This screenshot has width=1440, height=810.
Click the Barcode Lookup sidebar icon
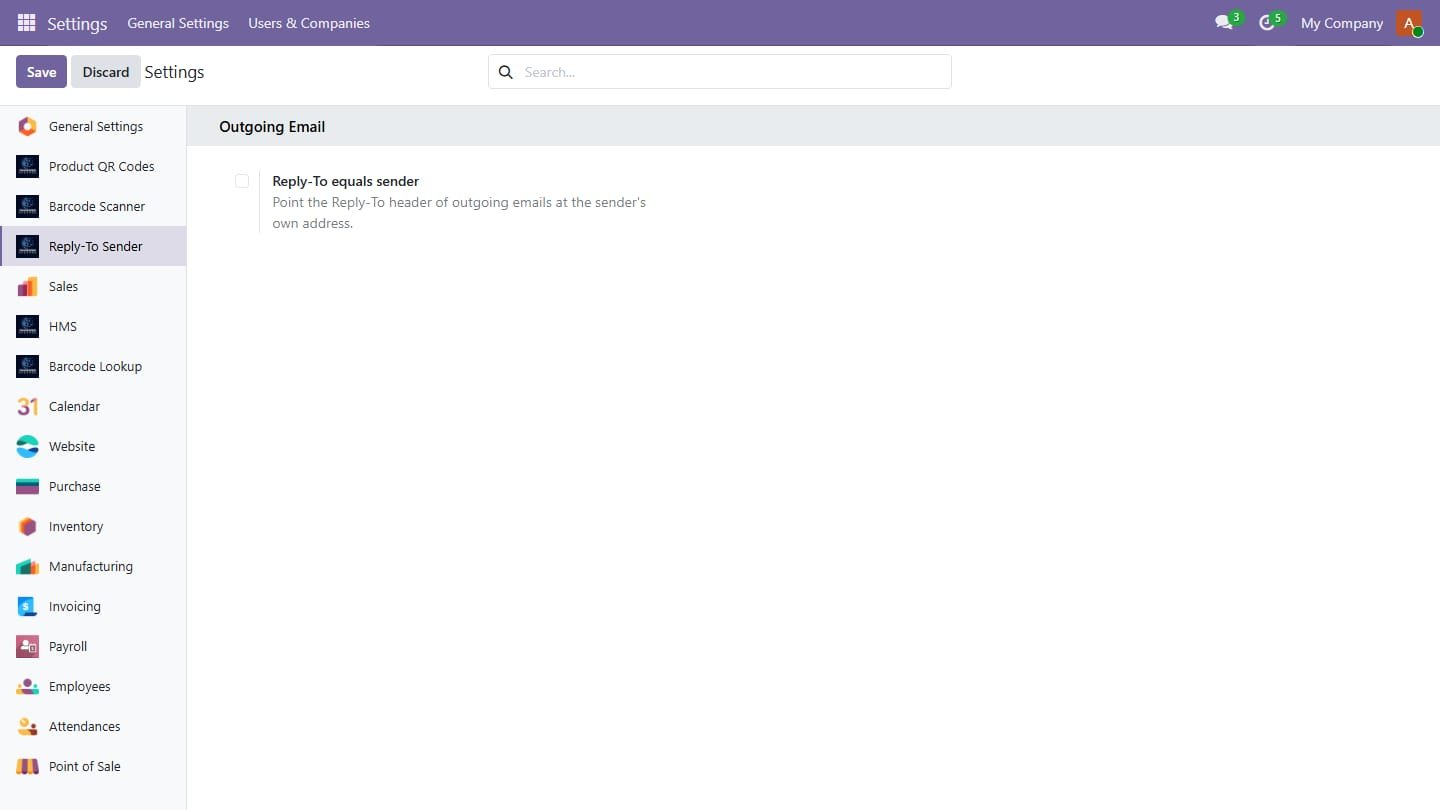(28, 367)
